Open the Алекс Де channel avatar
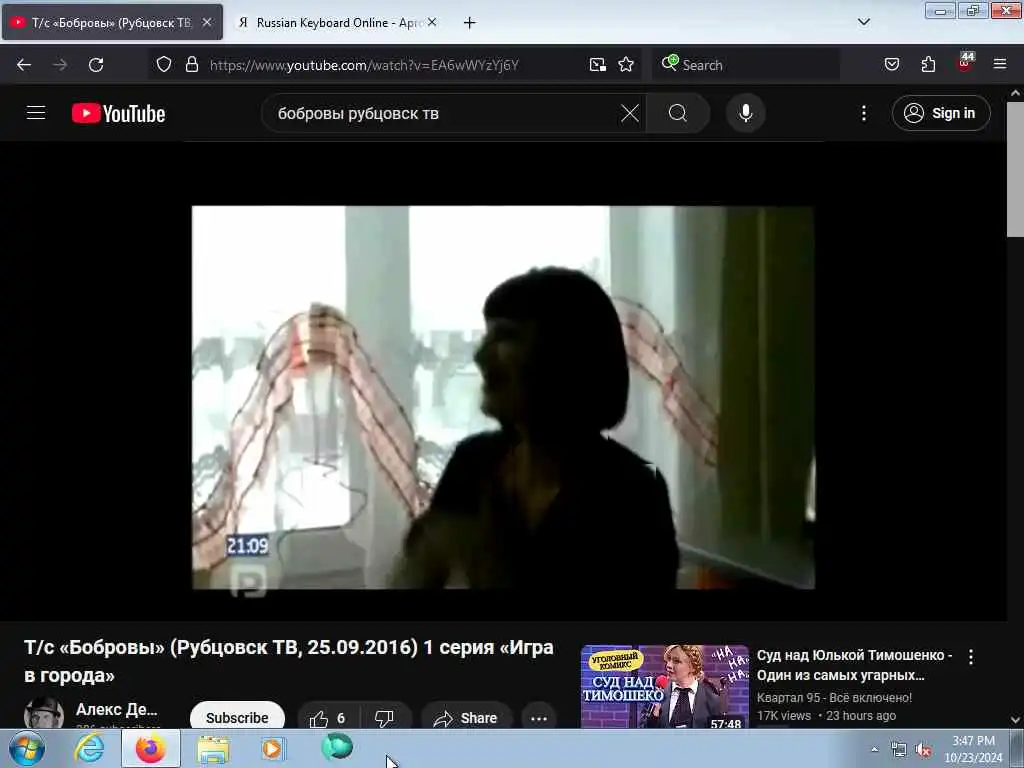Screen dimensions: 1024x768 (x=44, y=713)
